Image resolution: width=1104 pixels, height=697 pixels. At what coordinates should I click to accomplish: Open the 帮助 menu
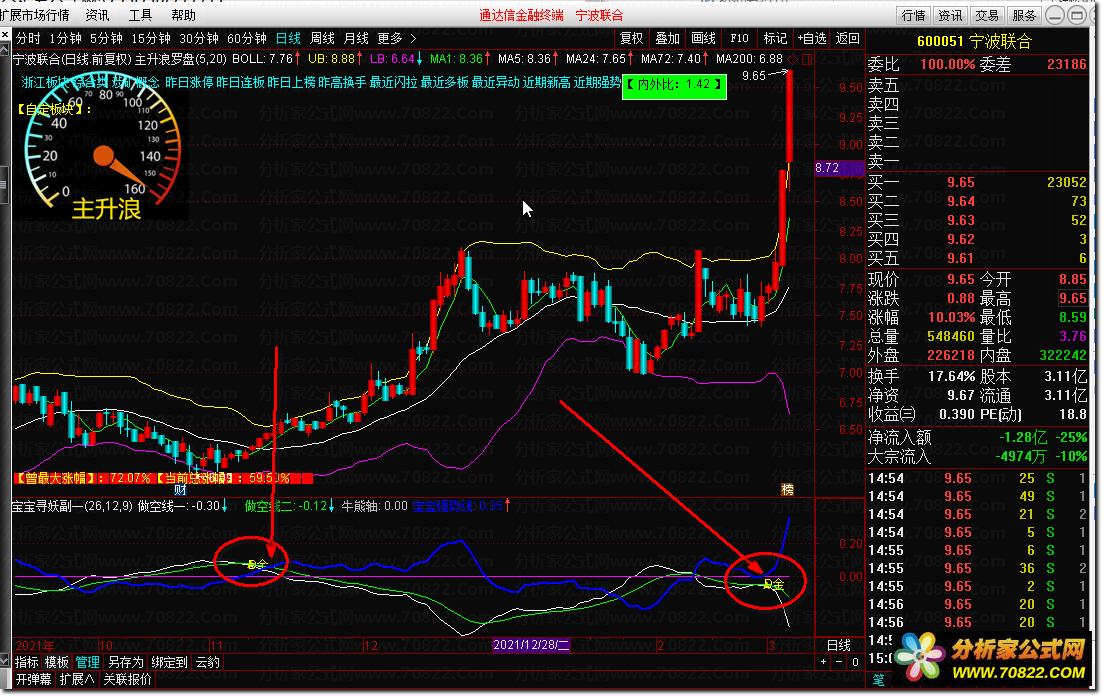(x=183, y=15)
